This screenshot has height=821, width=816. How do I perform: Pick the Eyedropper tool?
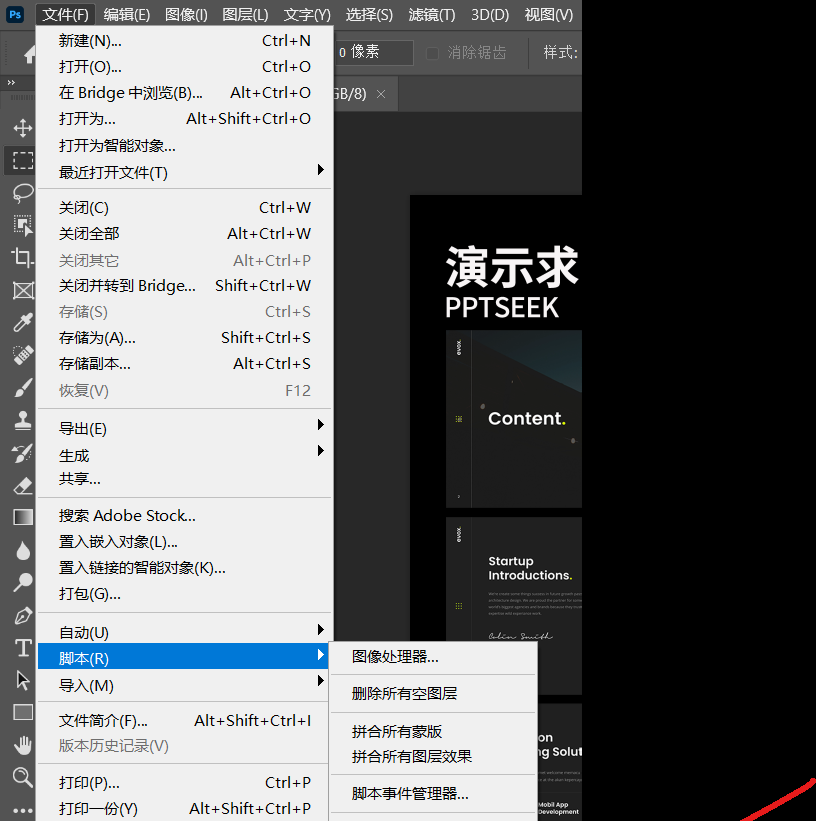22,323
